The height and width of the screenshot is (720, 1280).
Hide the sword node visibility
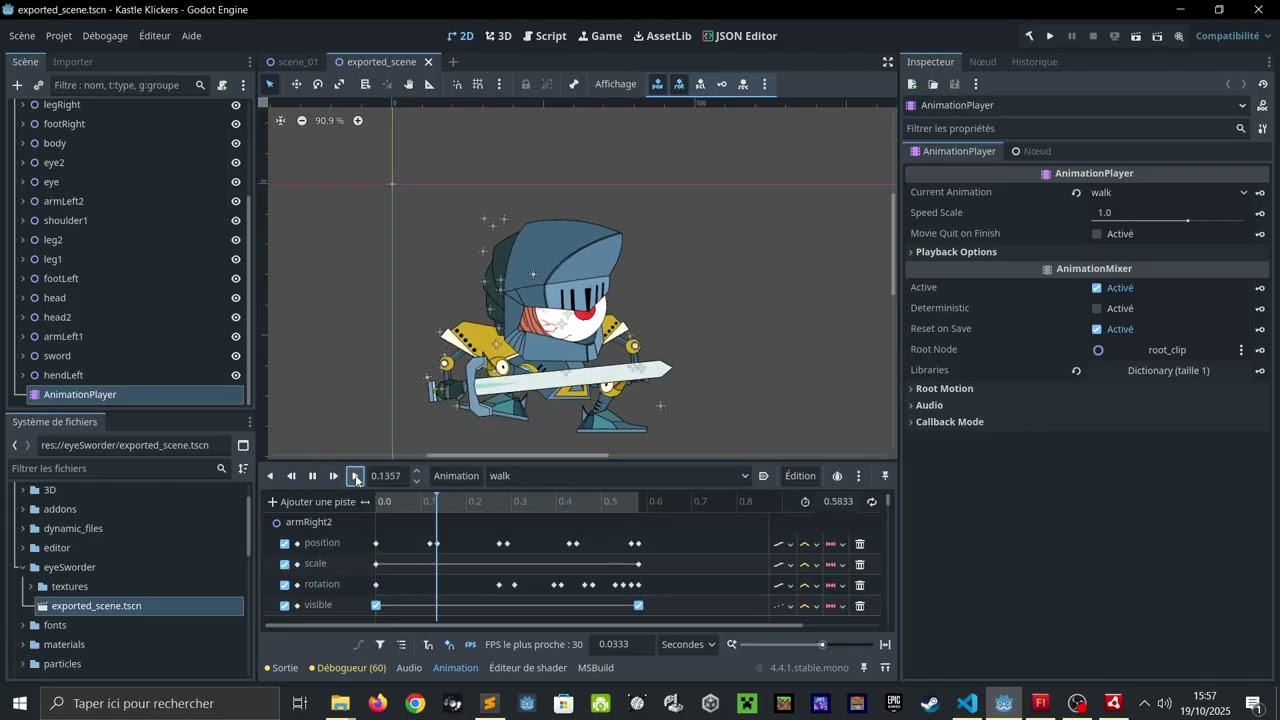(236, 356)
